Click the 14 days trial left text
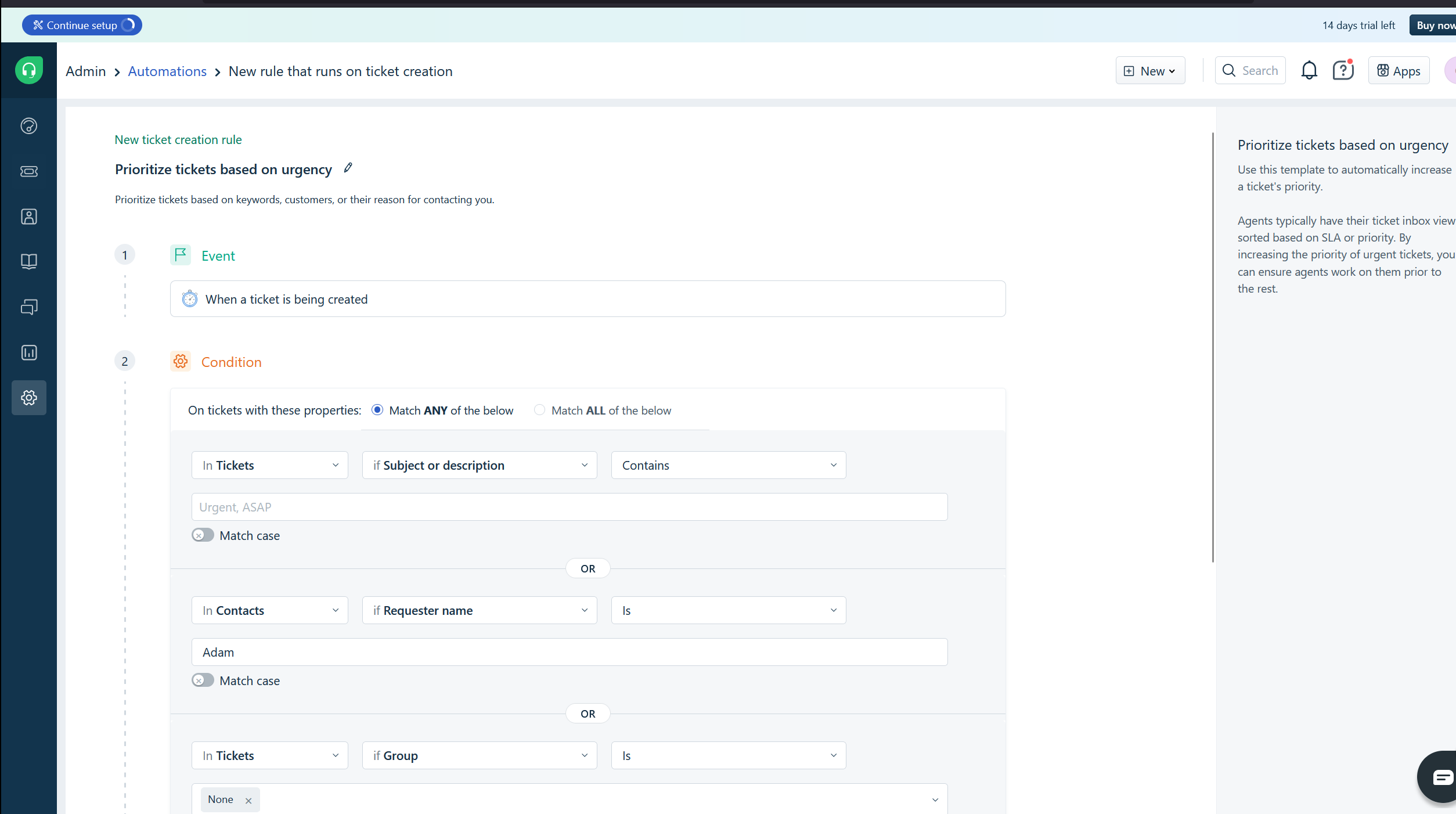The height and width of the screenshot is (814, 1456). coord(1358,25)
